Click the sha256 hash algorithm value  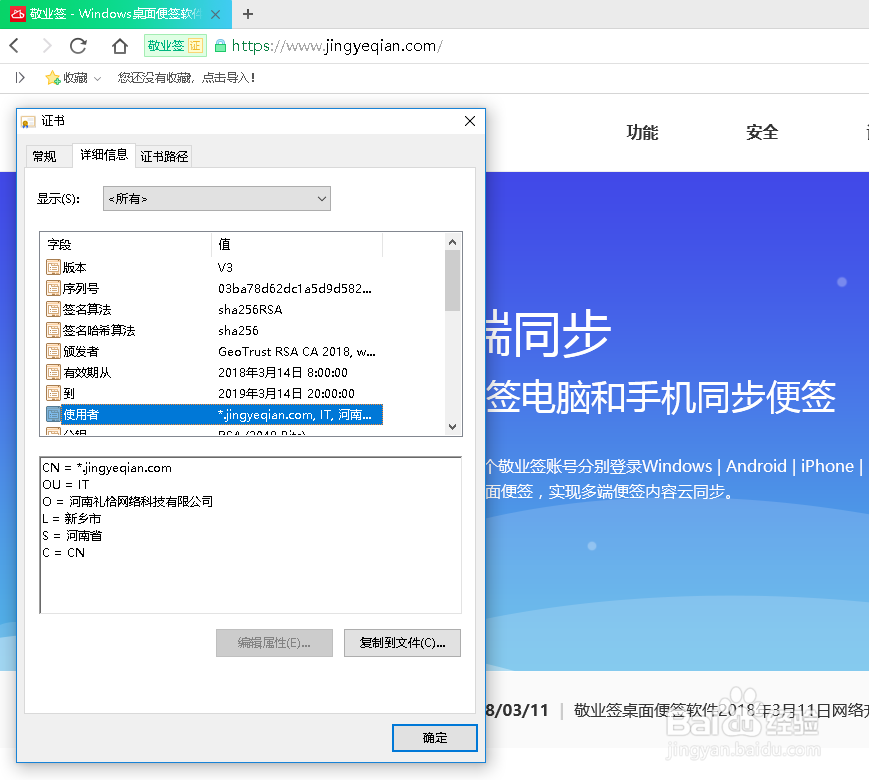coord(238,331)
